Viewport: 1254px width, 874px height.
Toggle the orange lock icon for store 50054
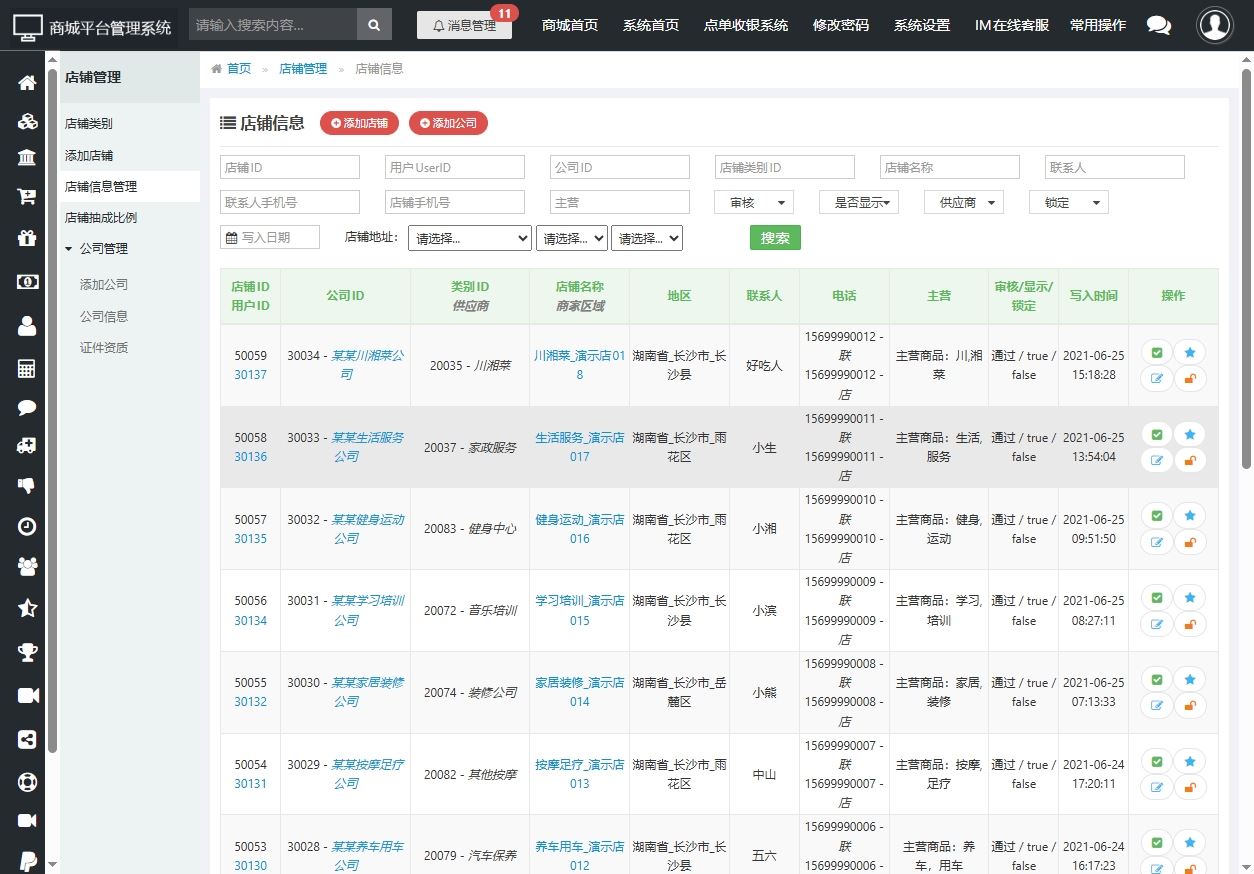(x=1190, y=788)
